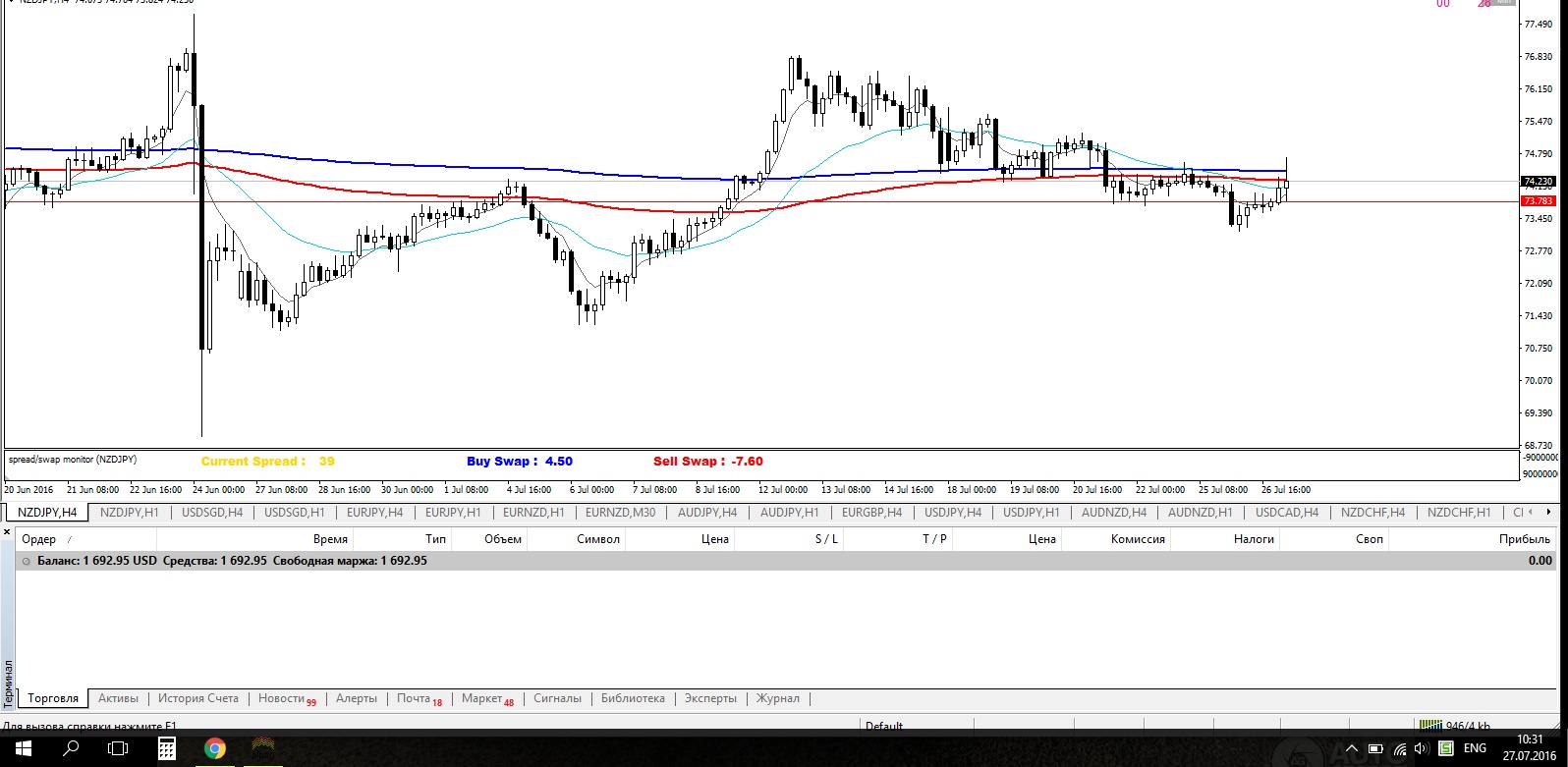Viewport: 1568px width, 767px height.
Task: Click the Current Spread 39 label
Action: tap(268, 462)
